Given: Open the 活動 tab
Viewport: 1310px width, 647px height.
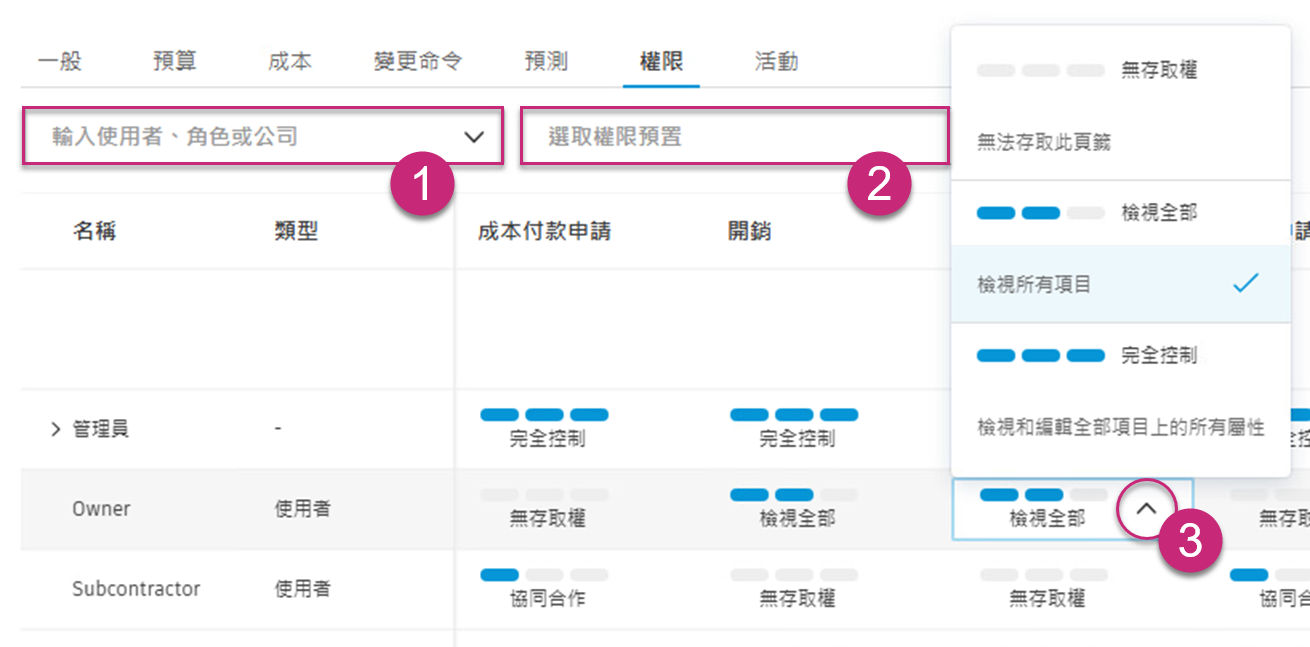Looking at the screenshot, I should (776, 60).
